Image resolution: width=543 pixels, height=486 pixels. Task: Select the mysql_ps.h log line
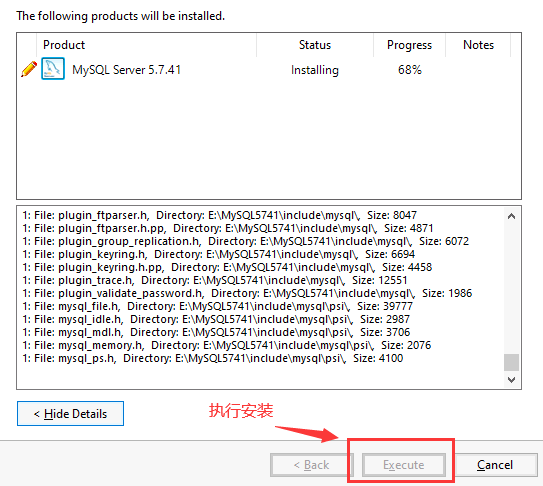point(213,358)
